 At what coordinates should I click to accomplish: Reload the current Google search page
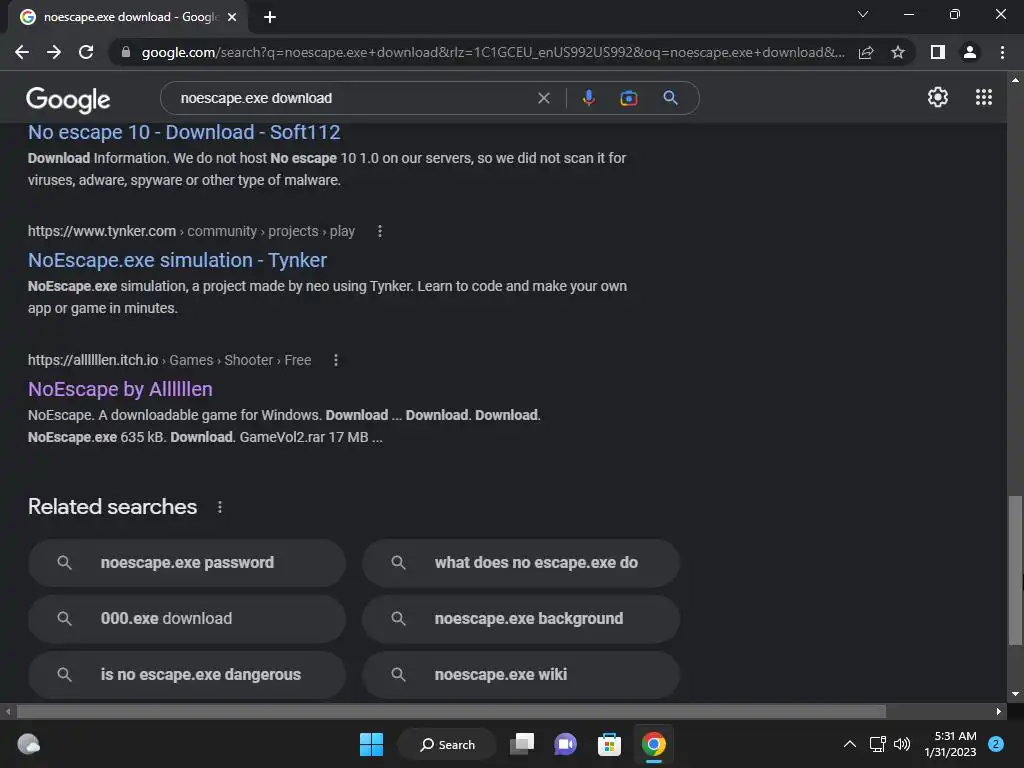(x=86, y=52)
